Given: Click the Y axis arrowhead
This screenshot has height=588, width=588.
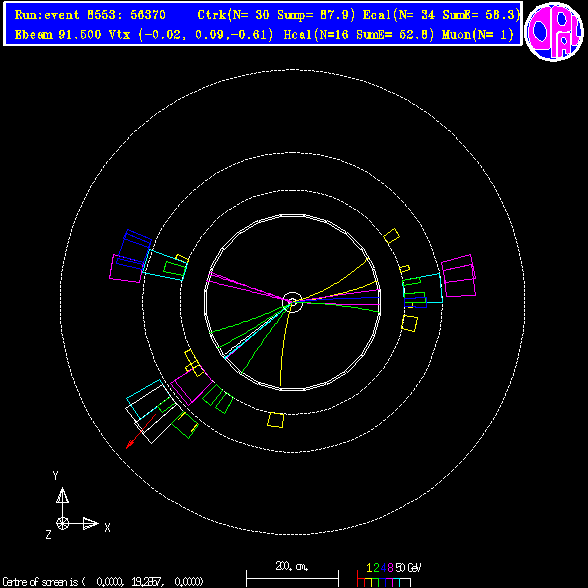Looking at the screenshot, I should 62,495.
